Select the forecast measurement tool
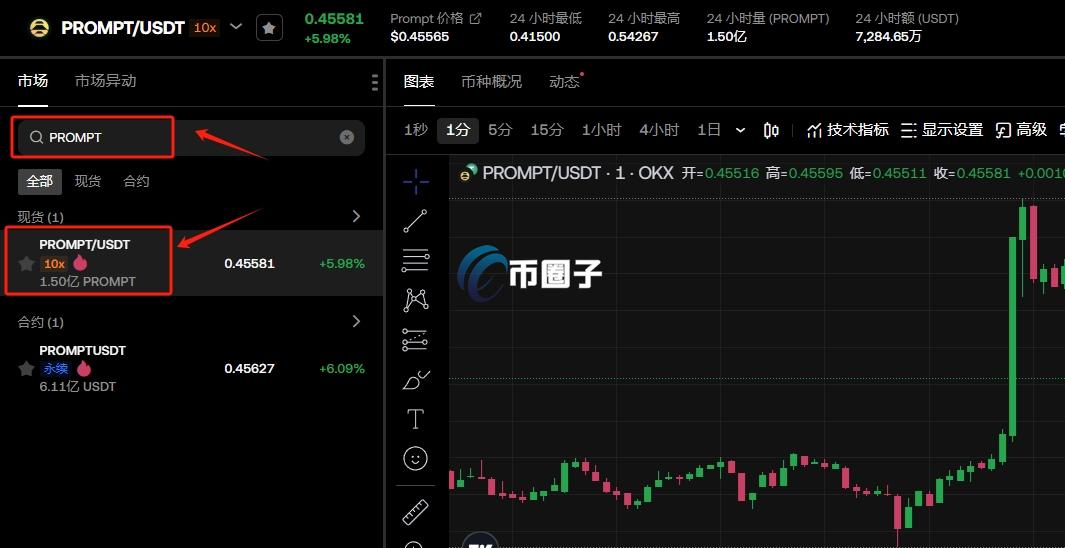The height and width of the screenshot is (548, 1065). pos(416,340)
